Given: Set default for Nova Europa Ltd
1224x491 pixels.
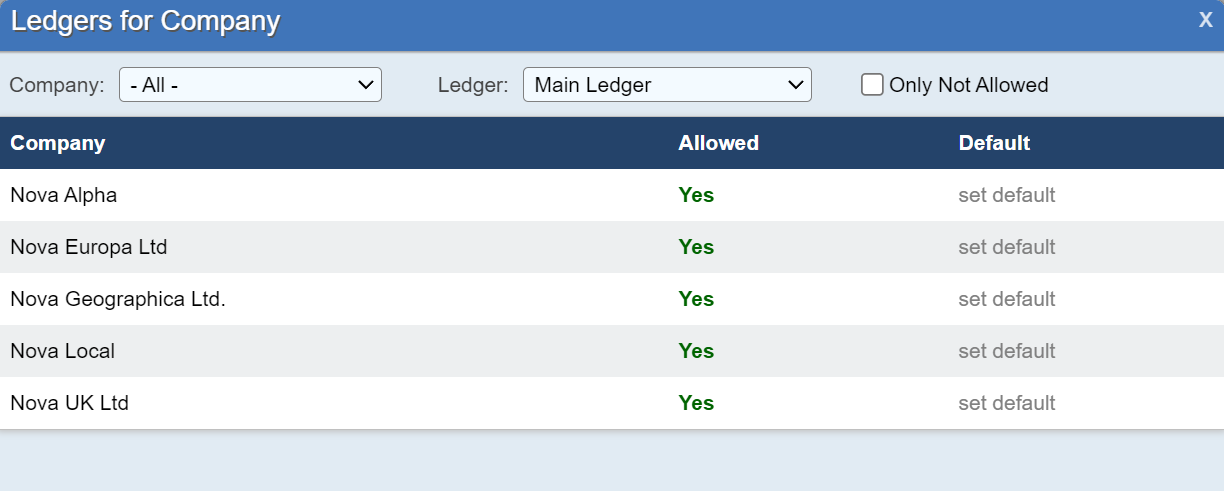Looking at the screenshot, I should coord(1006,247).
